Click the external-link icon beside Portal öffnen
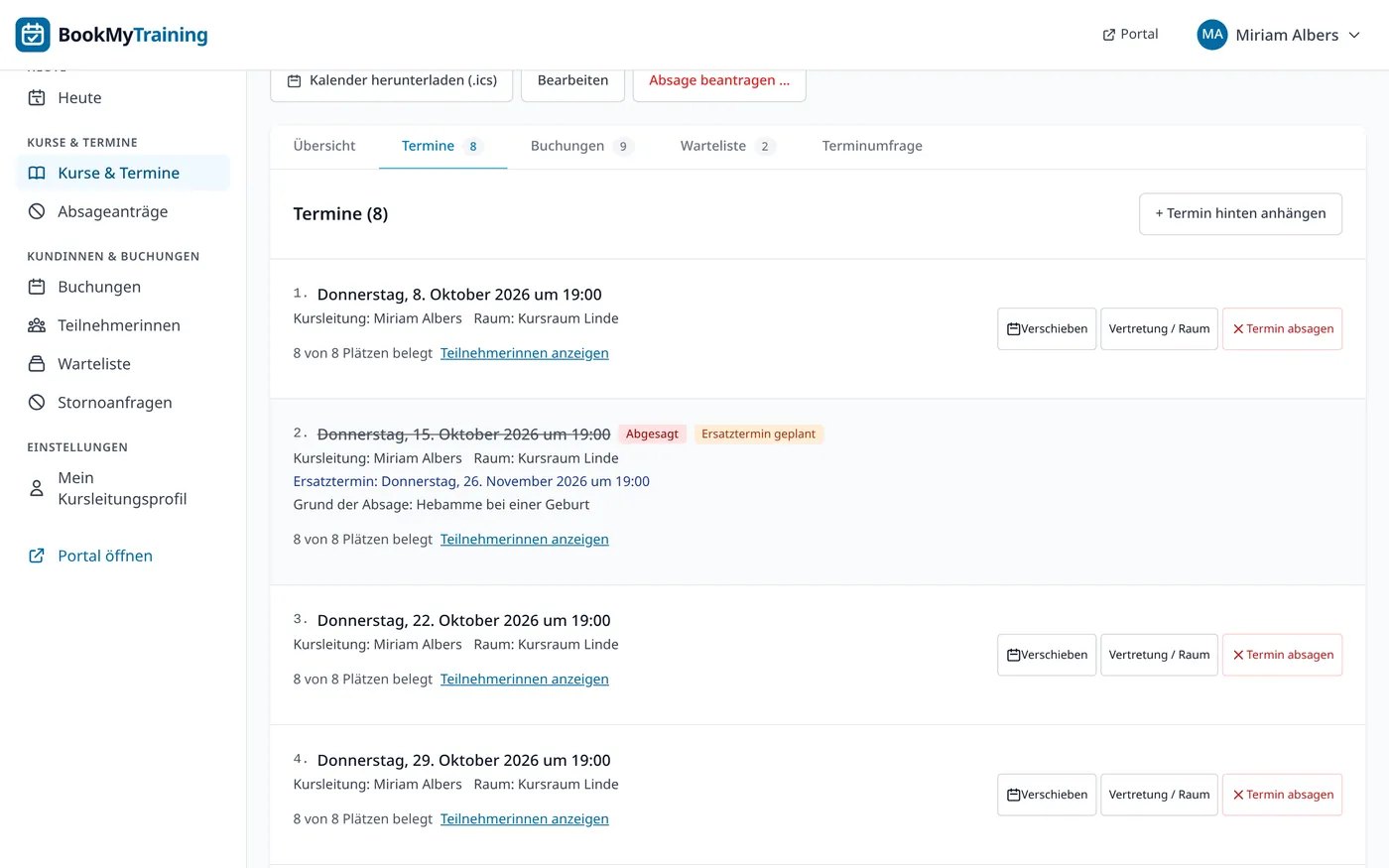The width and height of the screenshot is (1389, 868). click(x=37, y=556)
